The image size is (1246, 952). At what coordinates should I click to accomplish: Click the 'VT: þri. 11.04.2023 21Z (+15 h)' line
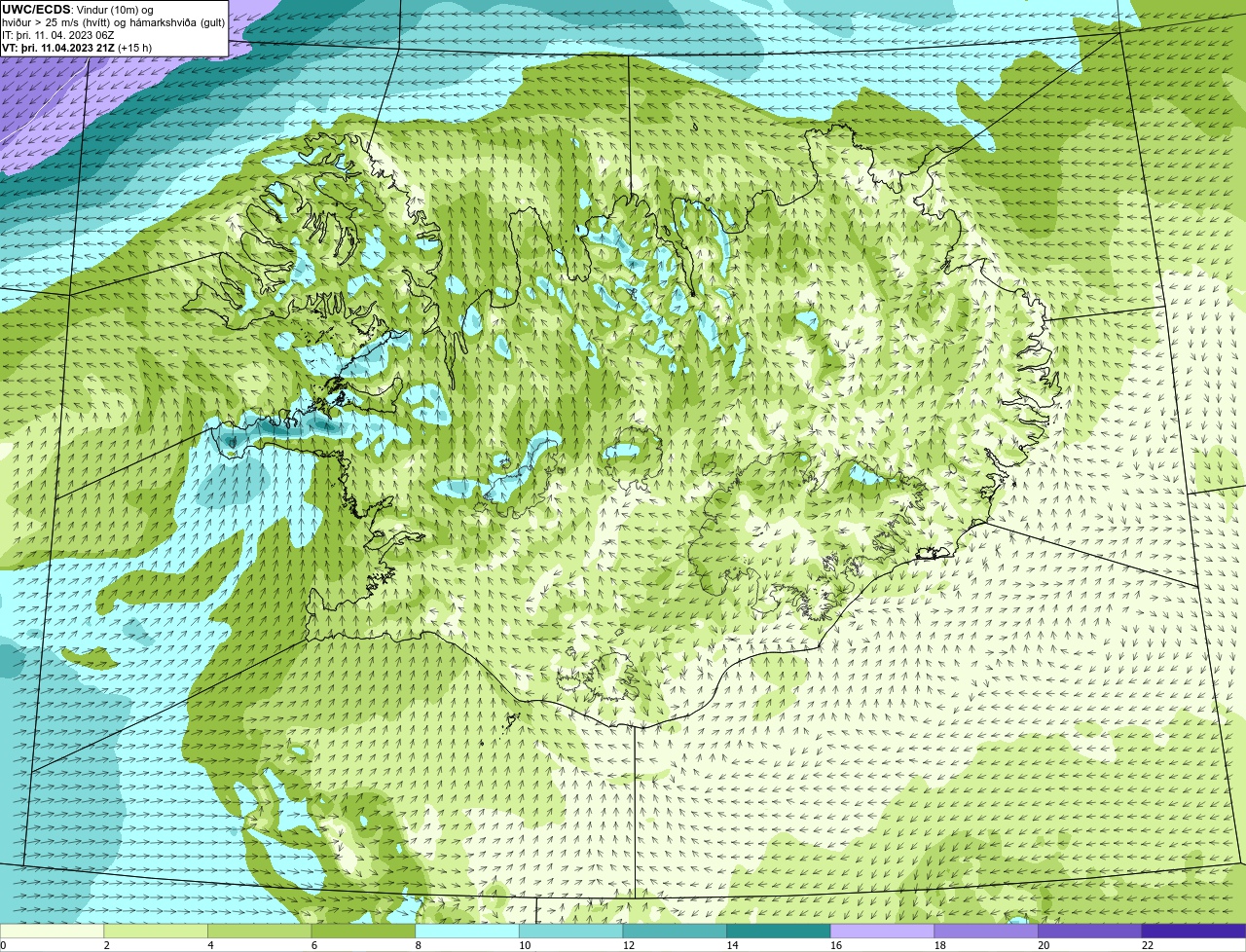click(77, 47)
